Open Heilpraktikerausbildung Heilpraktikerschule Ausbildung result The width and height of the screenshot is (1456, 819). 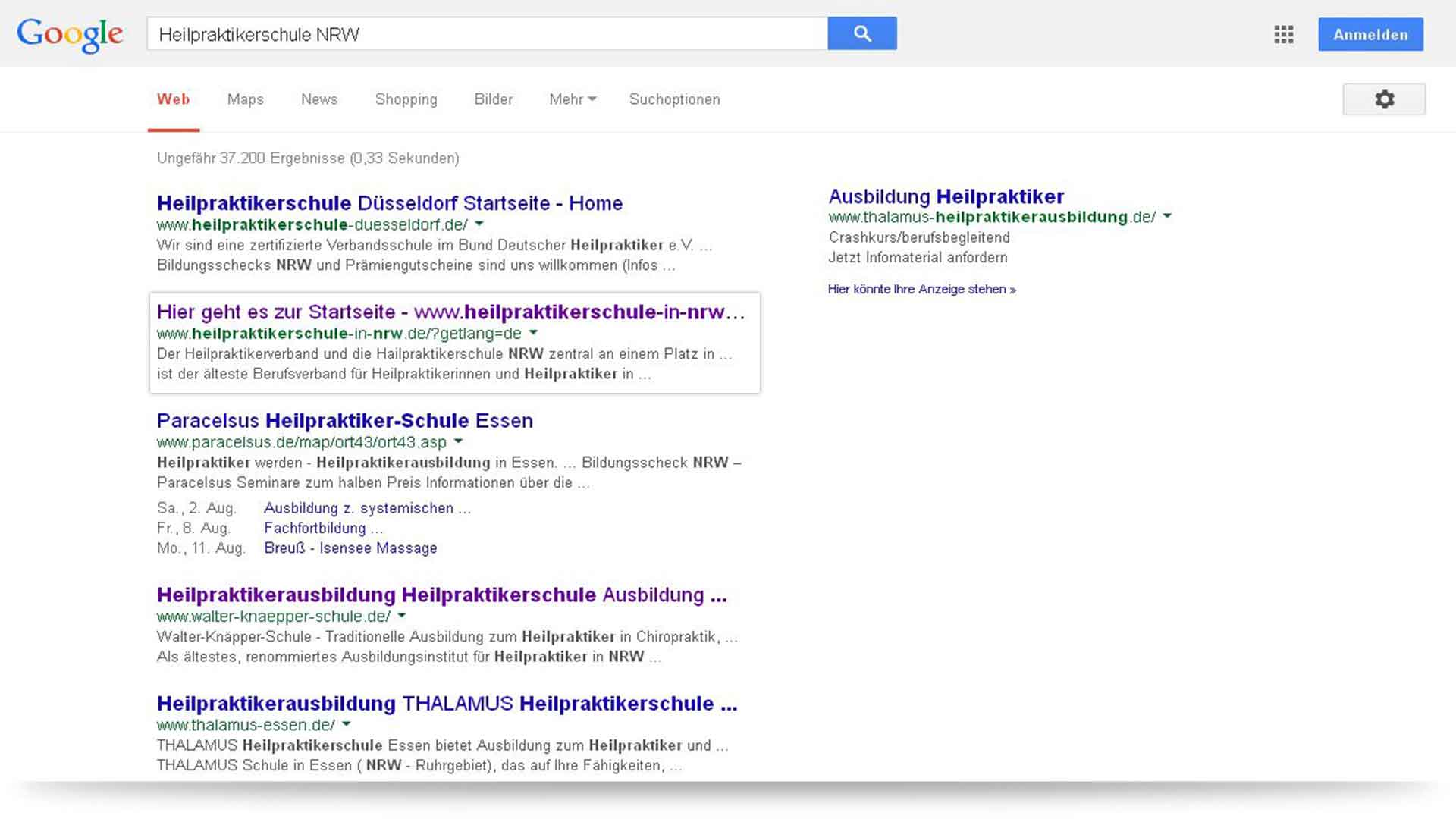tap(441, 595)
